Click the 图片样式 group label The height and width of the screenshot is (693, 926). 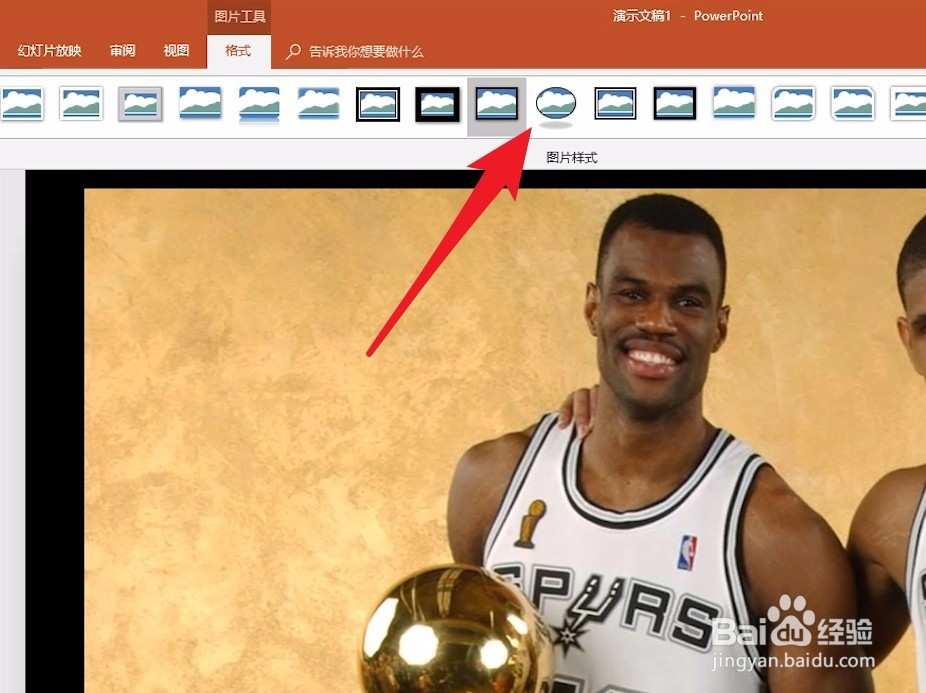(x=572, y=157)
